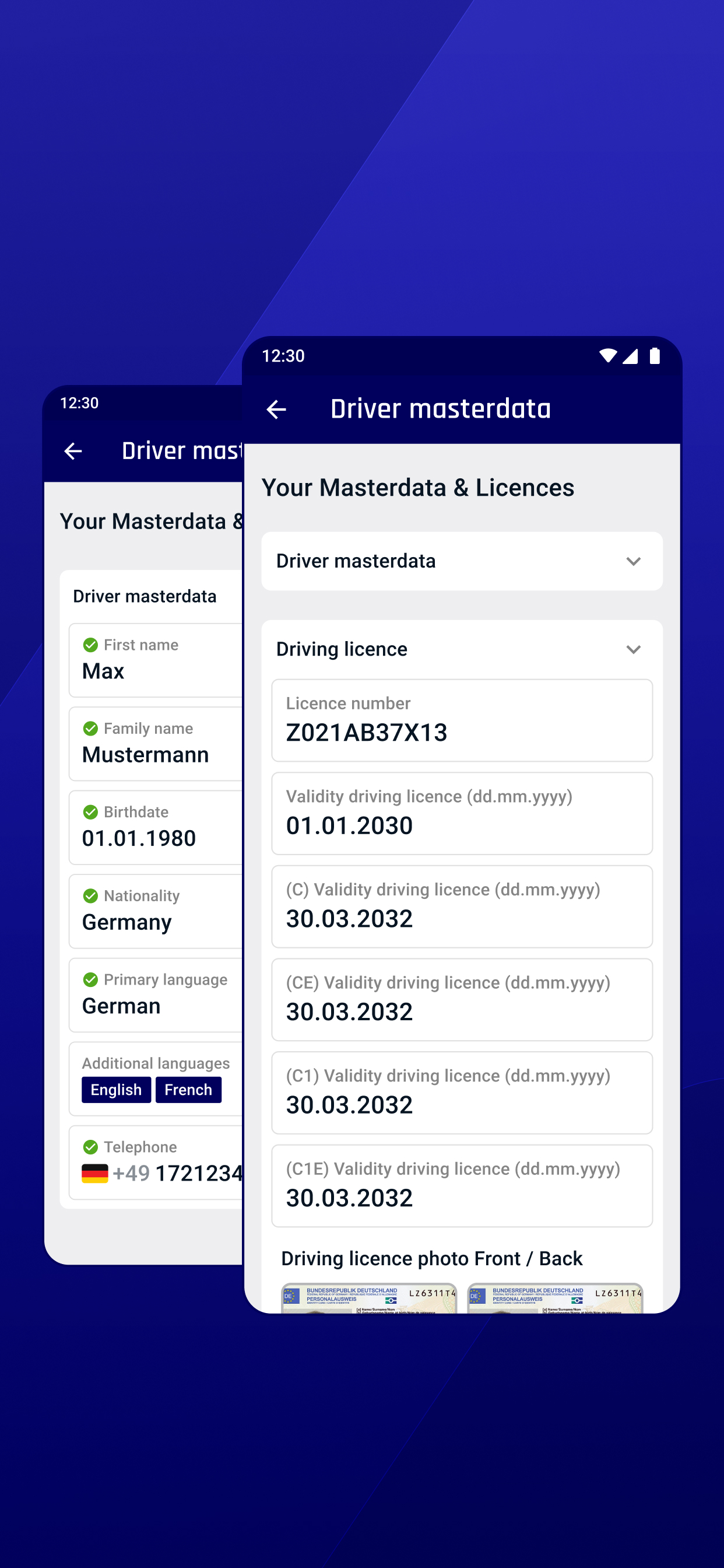The image size is (724, 1568).
Task: Tap back arrow in front Driver masterdata screen
Action: pyautogui.click(x=276, y=409)
